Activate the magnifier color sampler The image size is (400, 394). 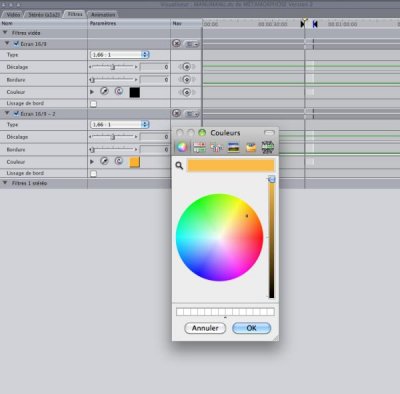tap(179, 165)
